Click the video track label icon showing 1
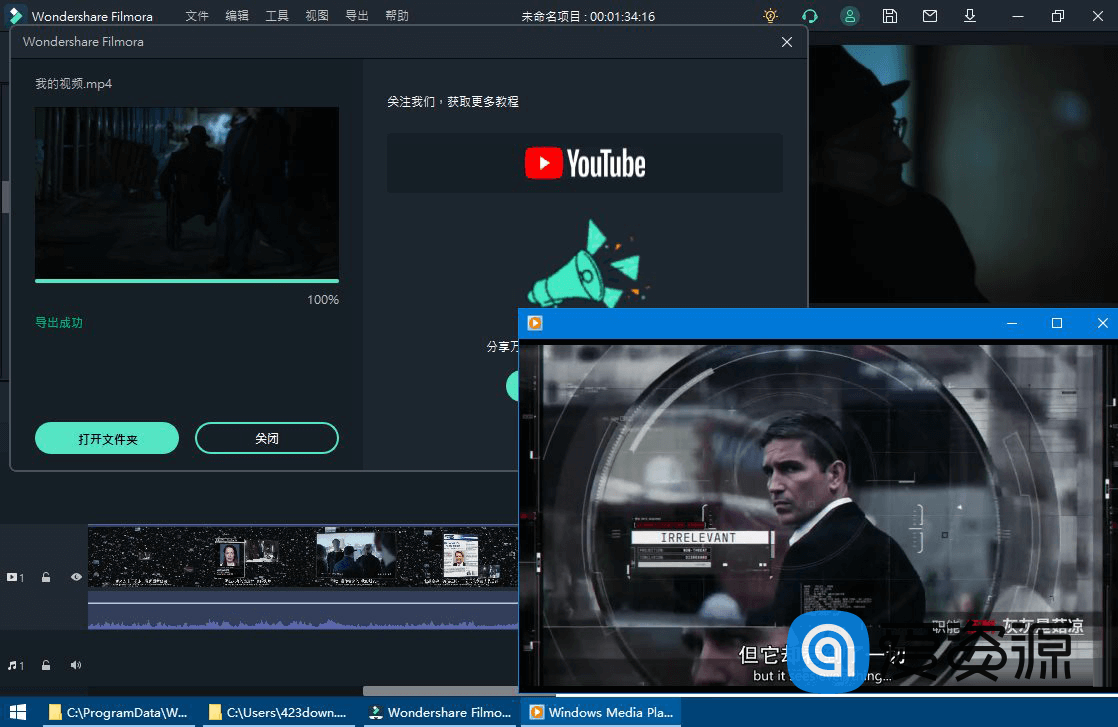Viewport: 1118px width, 727px height. [x=15, y=577]
